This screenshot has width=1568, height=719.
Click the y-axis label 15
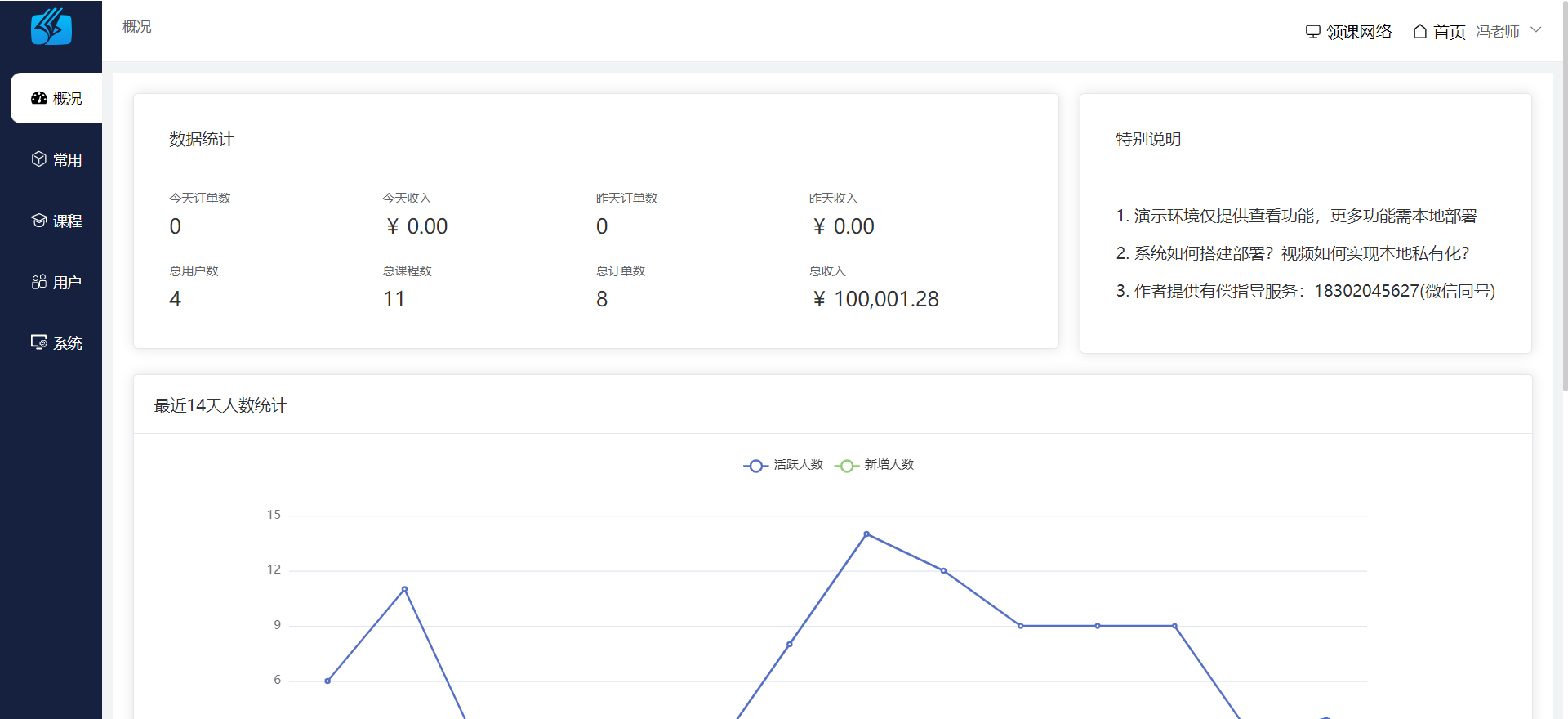coord(274,515)
